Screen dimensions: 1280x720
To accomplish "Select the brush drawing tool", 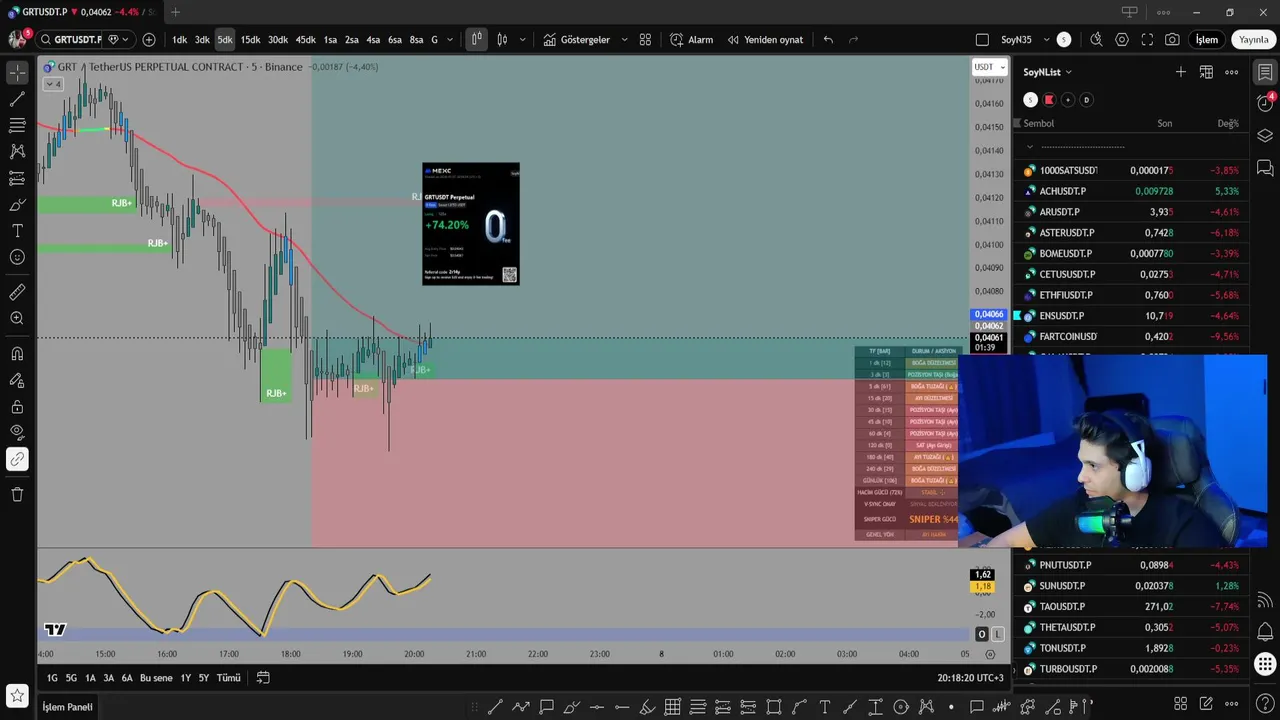I will pos(17,204).
